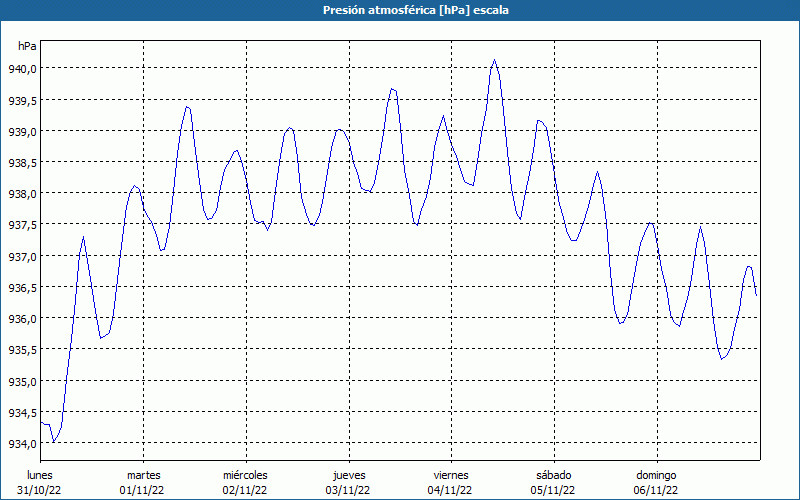Click the 938,0 axis value
This screenshot has height=500, width=800.
point(22,194)
